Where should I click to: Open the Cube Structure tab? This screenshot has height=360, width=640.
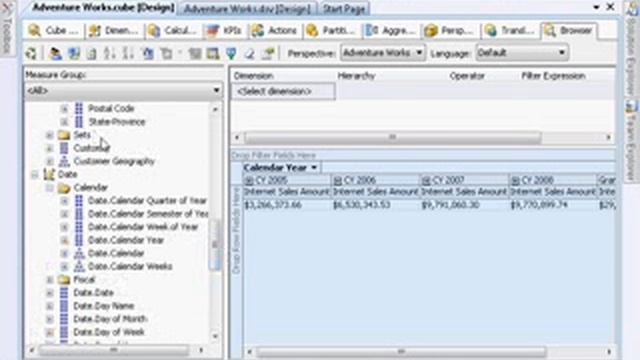(54, 31)
